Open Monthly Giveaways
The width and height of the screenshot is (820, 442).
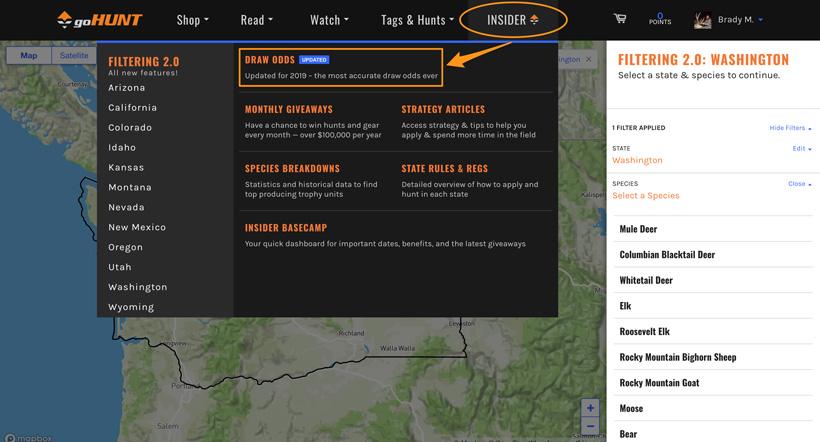tap(289, 109)
